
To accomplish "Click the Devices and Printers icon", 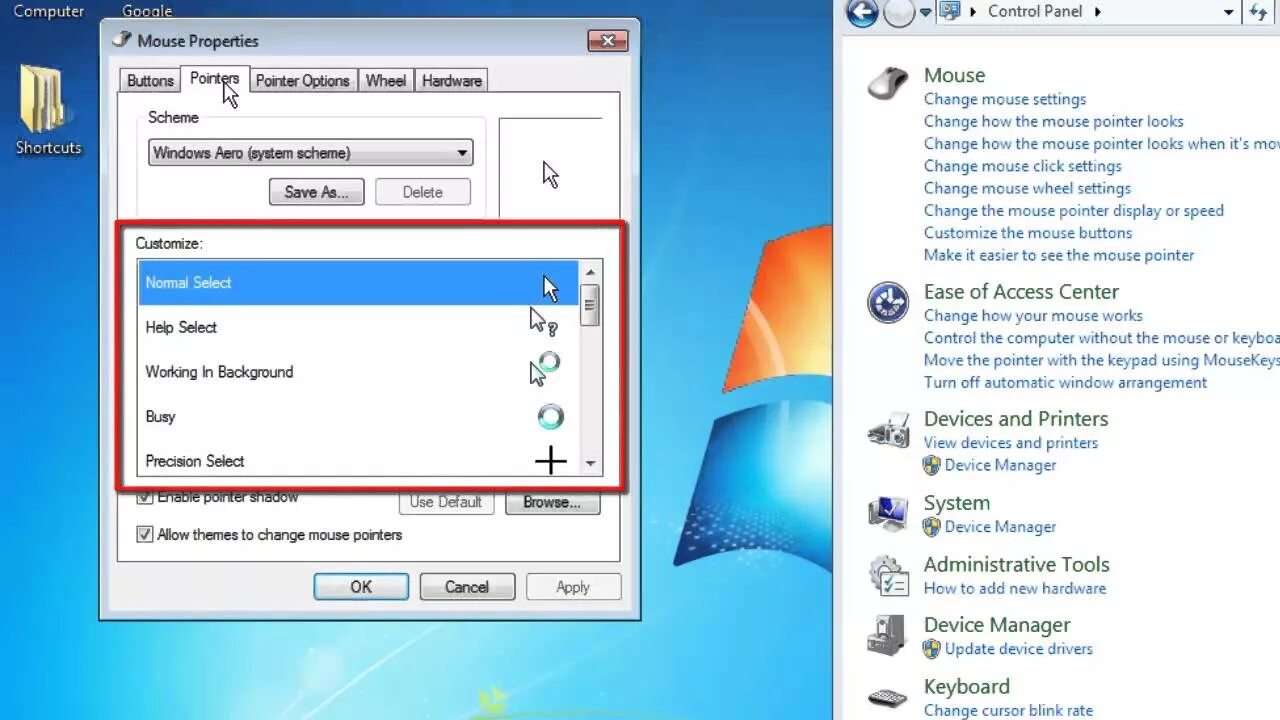I will [888, 429].
